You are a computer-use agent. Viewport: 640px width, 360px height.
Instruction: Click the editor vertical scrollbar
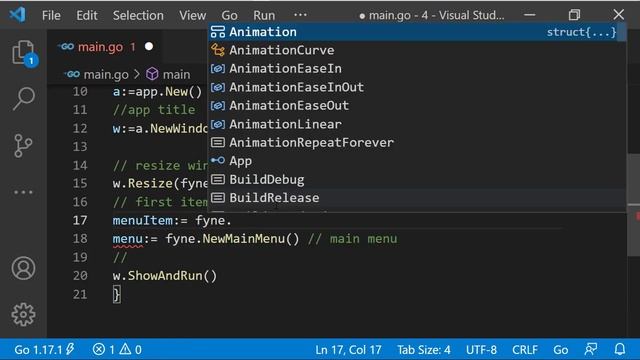tap(633, 205)
